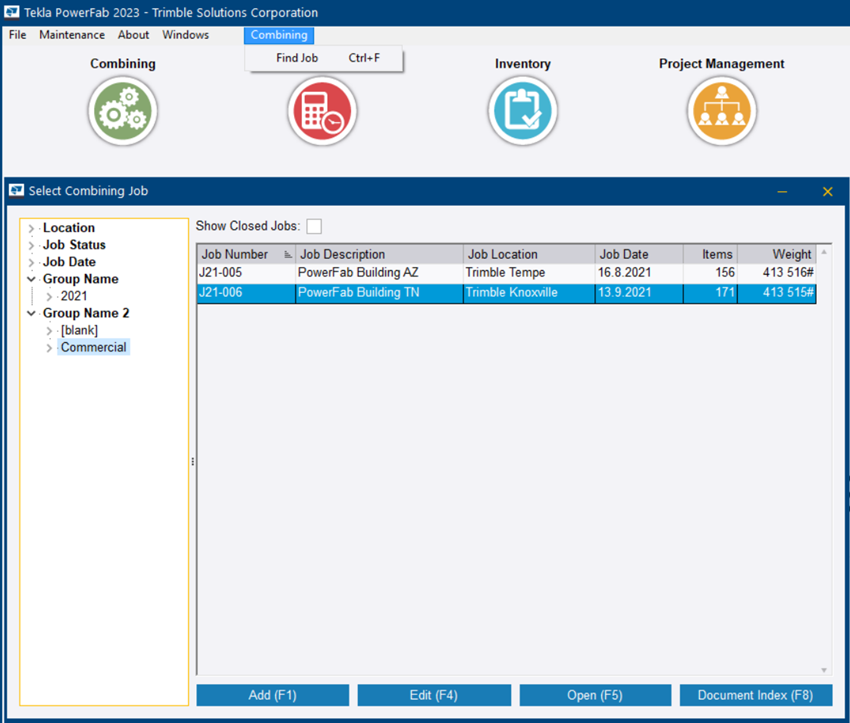
Task: Open the red calculator estimating icon
Action: pyautogui.click(x=323, y=111)
